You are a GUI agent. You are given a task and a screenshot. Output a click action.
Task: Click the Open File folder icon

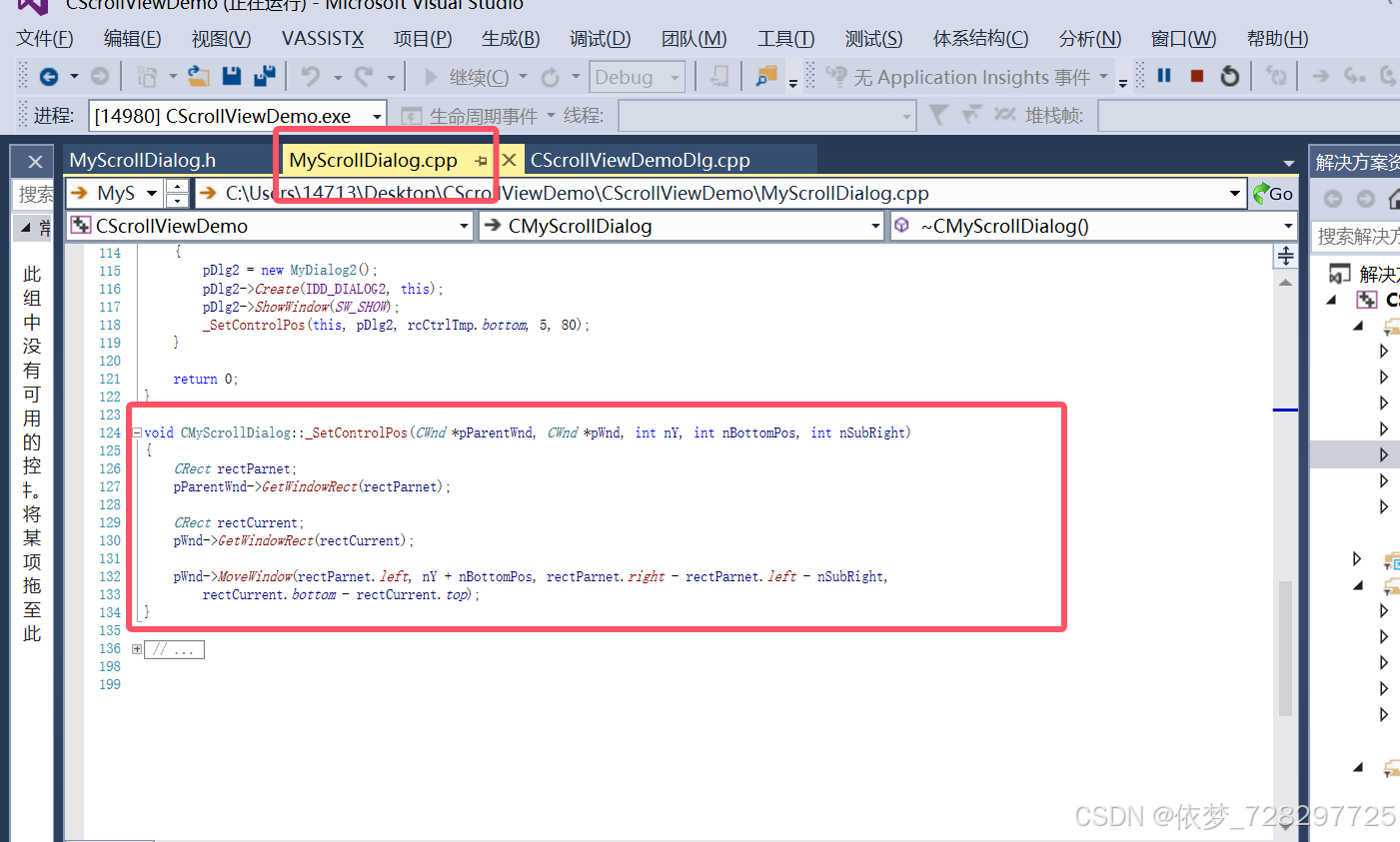(x=199, y=77)
